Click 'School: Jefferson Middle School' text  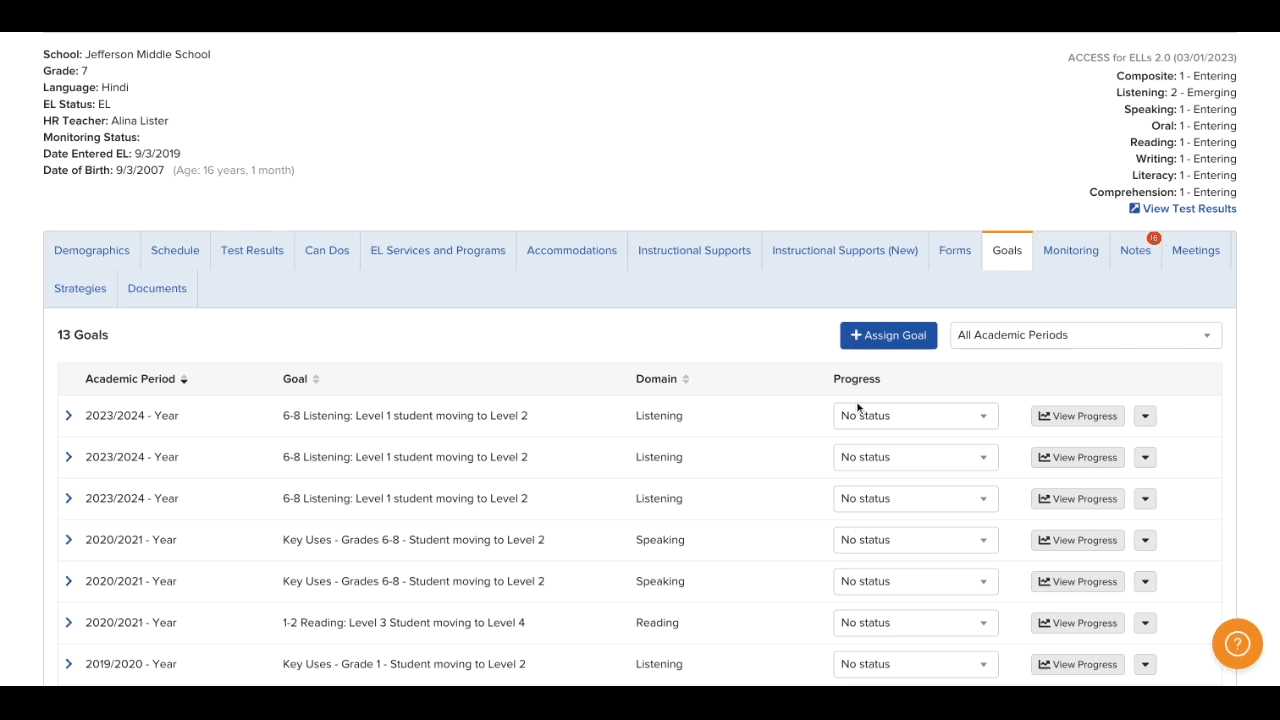pyautogui.click(x=127, y=54)
